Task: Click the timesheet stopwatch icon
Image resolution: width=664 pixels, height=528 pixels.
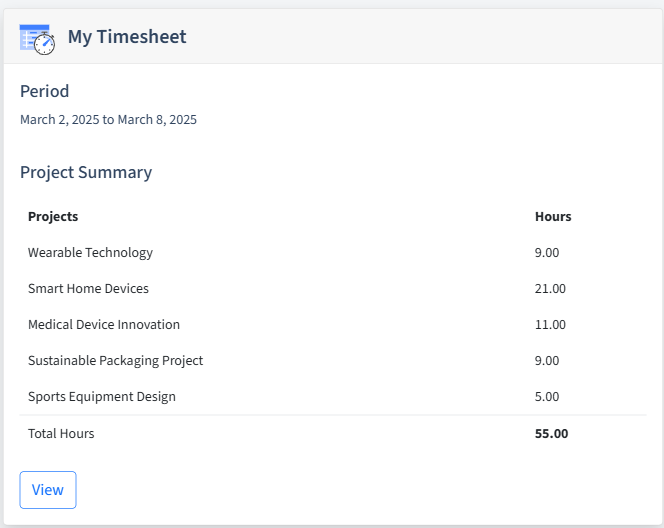Action: [x=37, y=39]
